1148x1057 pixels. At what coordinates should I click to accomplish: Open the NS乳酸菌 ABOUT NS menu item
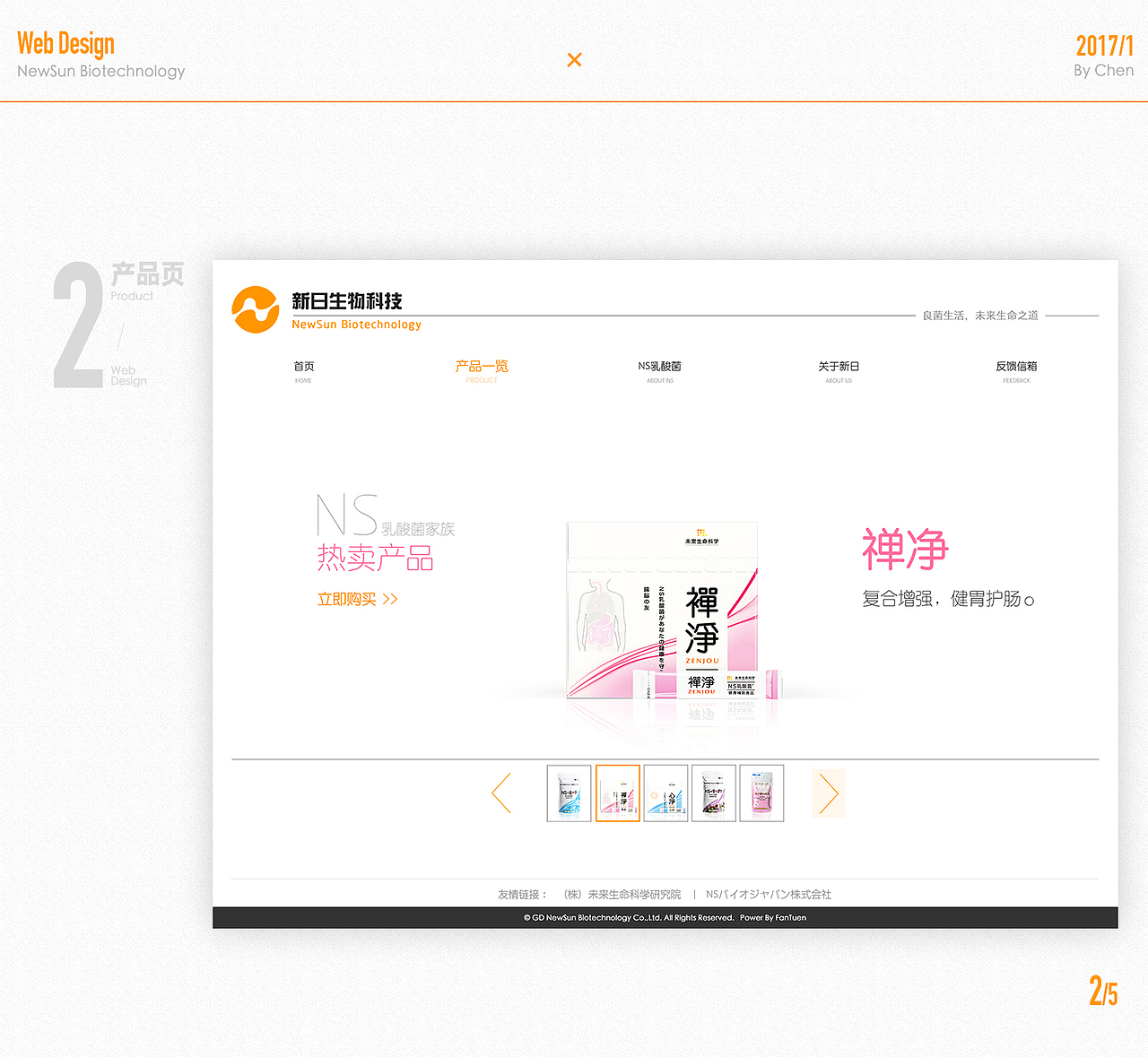tap(660, 372)
